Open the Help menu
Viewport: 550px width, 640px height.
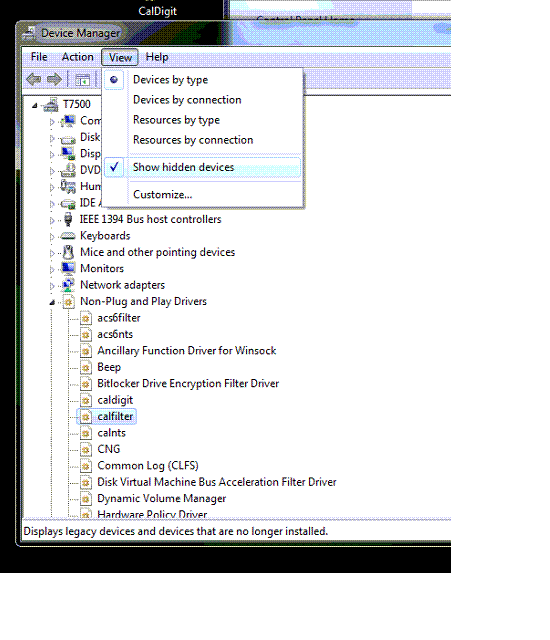coord(157,57)
